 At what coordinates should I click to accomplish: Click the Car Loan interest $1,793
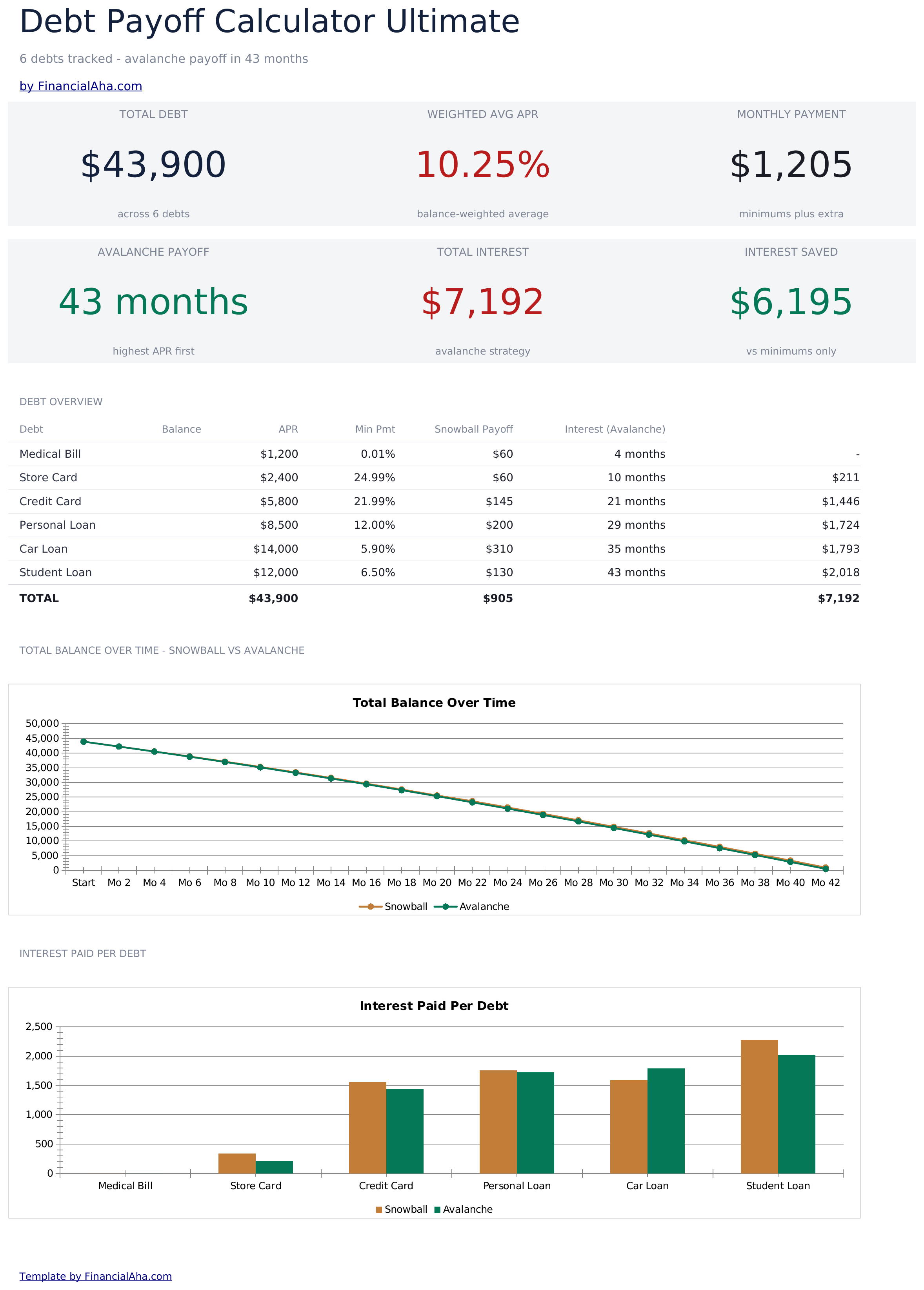pos(840,549)
